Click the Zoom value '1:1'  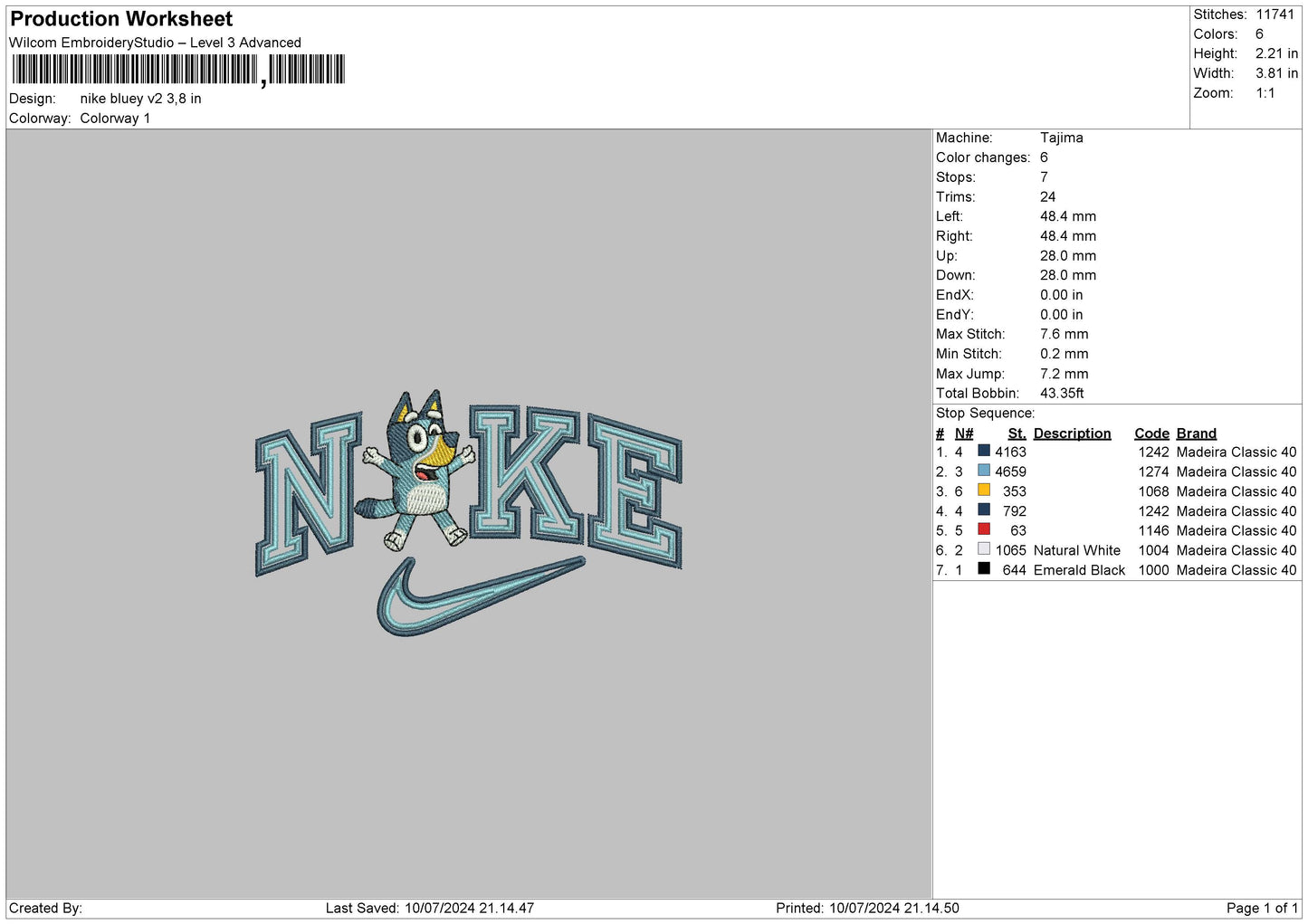click(x=1265, y=93)
